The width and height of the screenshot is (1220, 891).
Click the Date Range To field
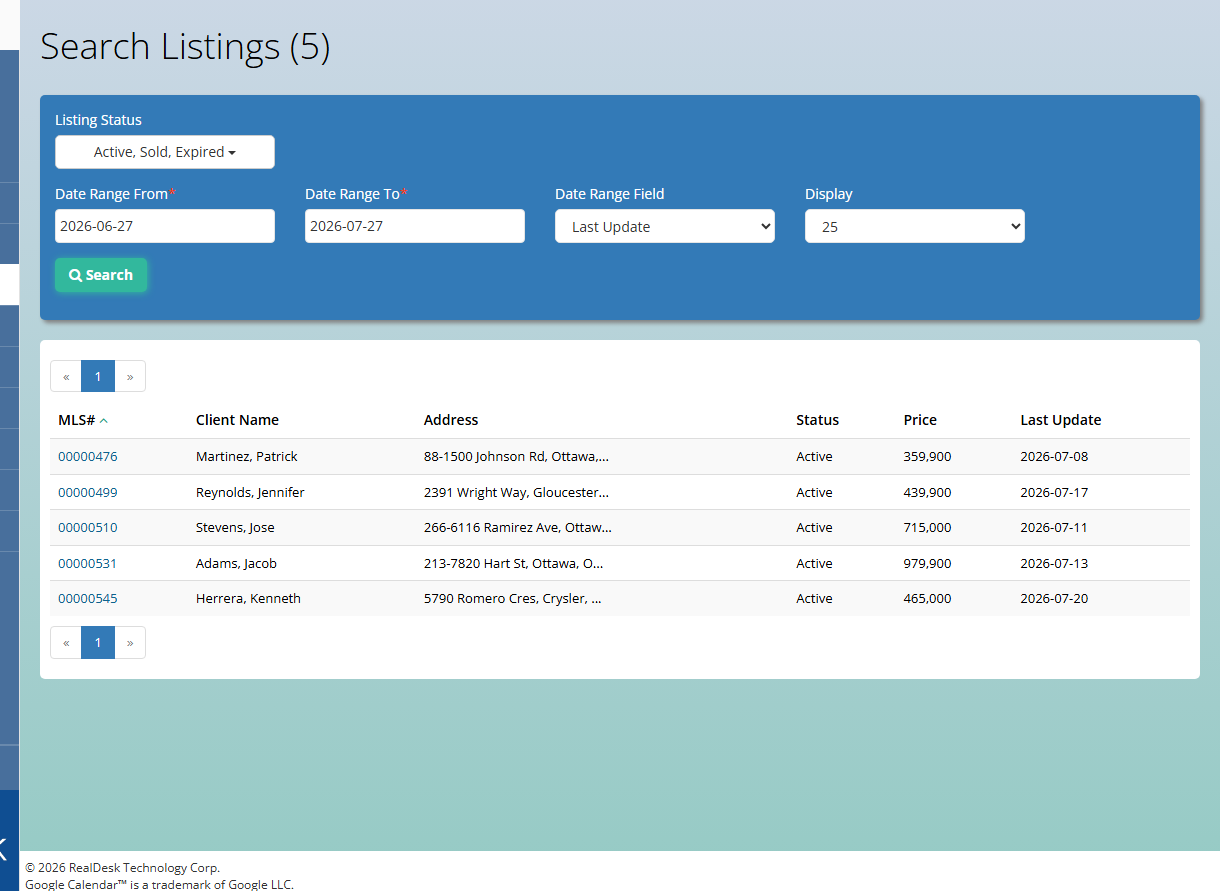point(415,226)
